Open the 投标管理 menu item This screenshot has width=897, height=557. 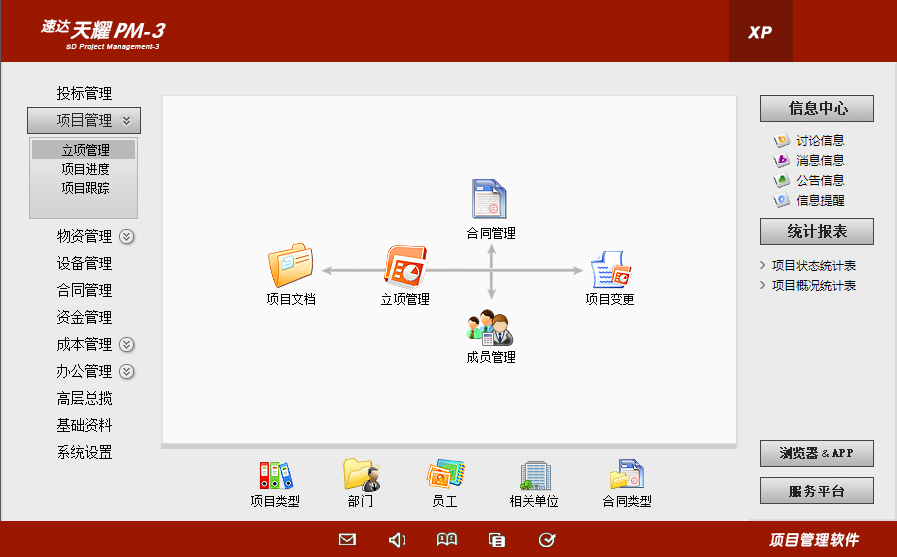pos(84,93)
